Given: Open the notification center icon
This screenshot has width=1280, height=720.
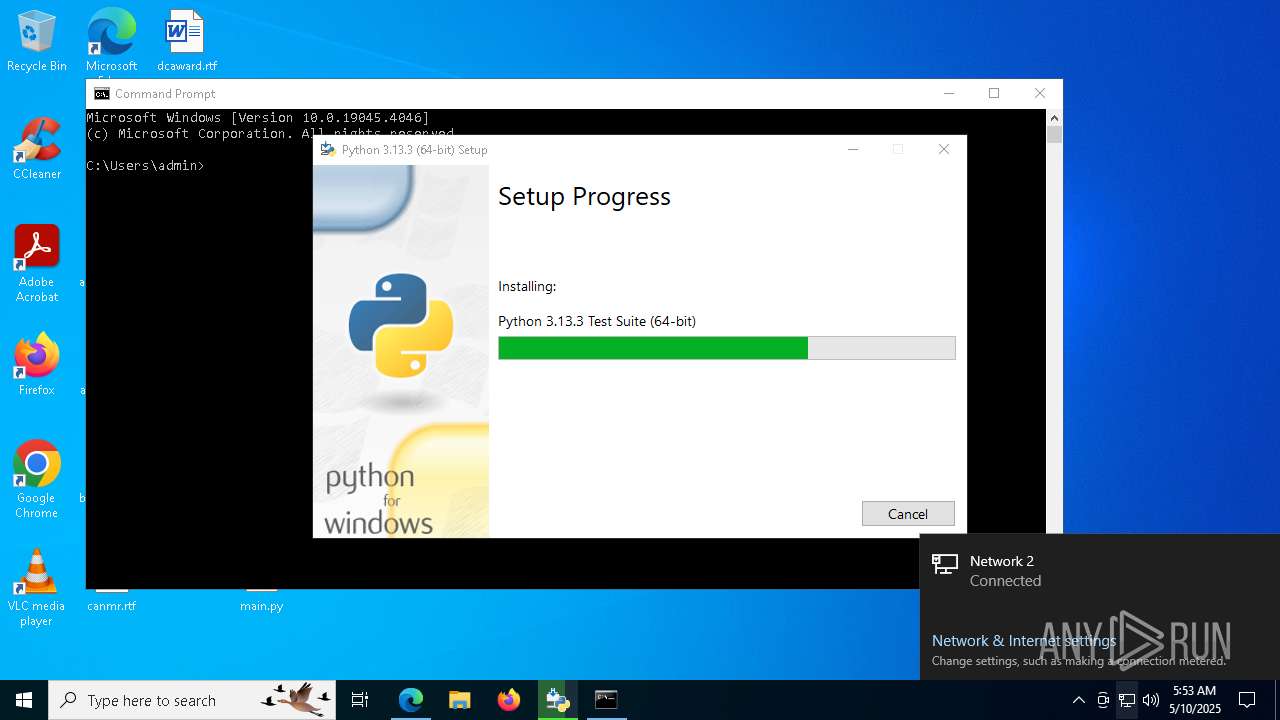Looking at the screenshot, I should (1247, 700).
